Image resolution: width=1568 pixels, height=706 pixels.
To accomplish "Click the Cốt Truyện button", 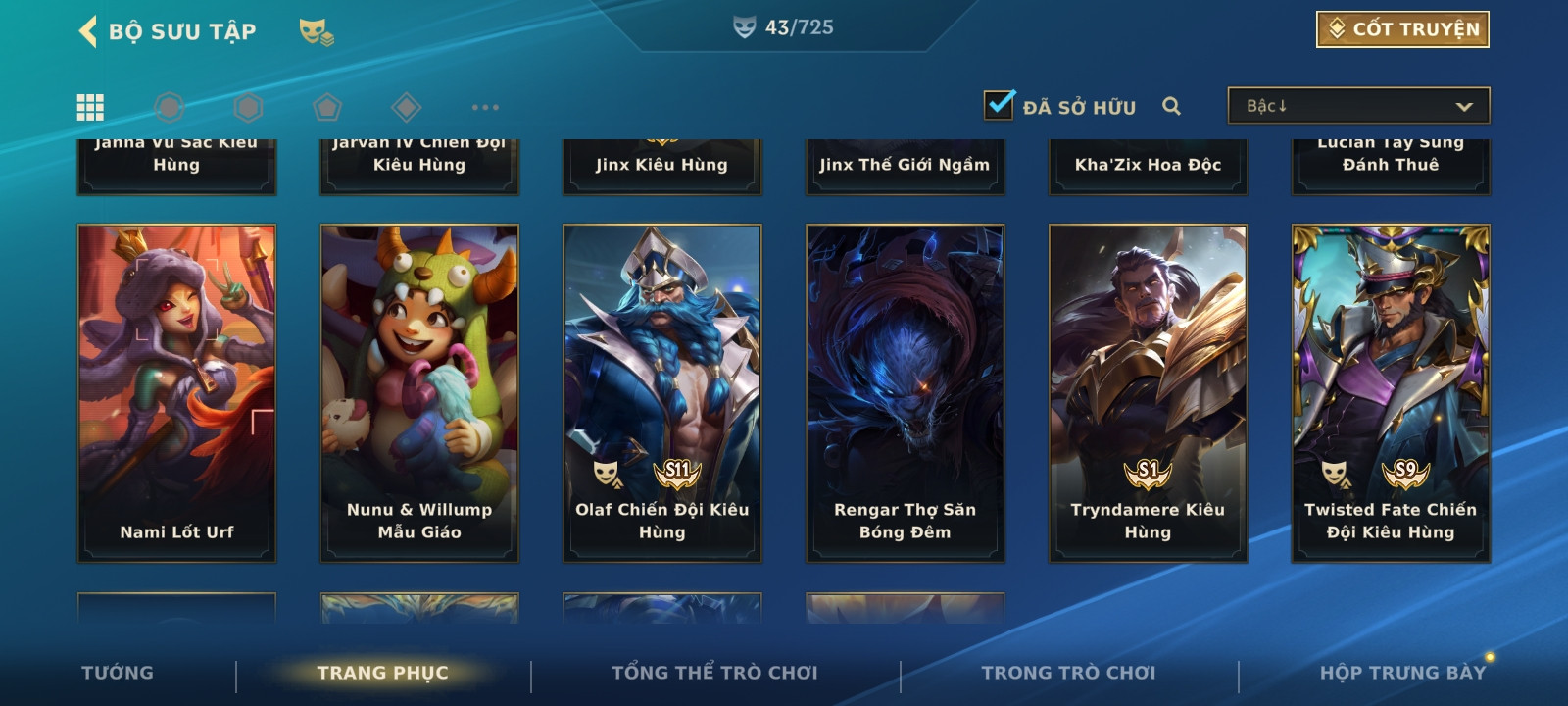I will (1402, 29).
